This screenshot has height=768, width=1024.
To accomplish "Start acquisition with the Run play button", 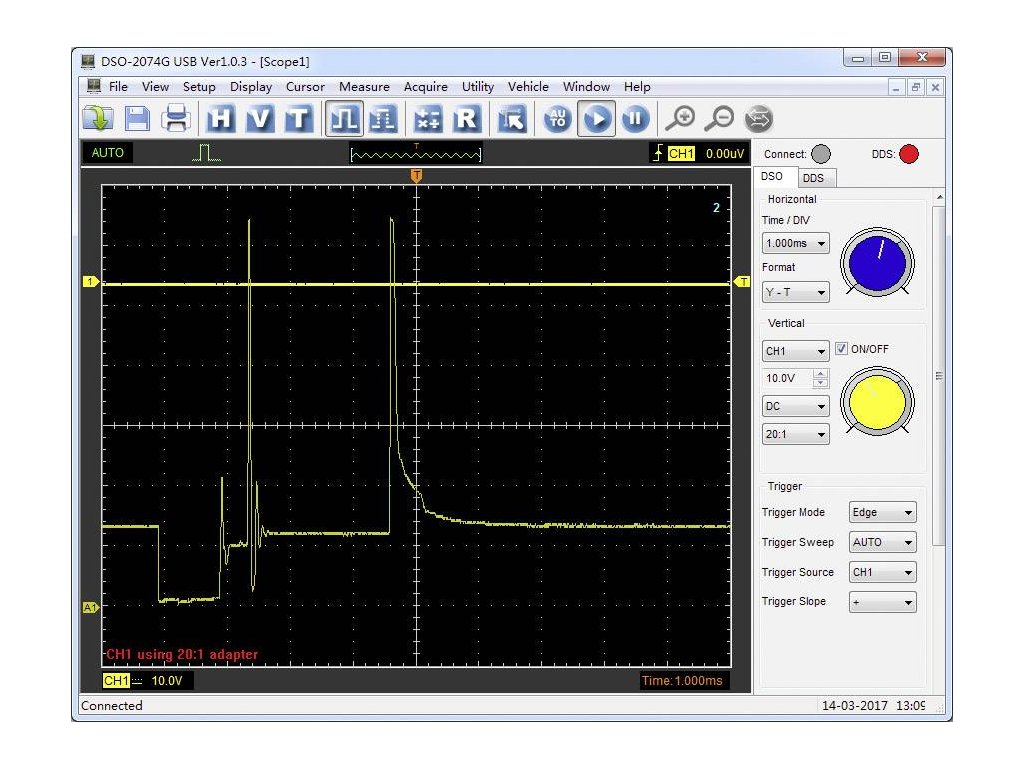I will coord(597,119).
